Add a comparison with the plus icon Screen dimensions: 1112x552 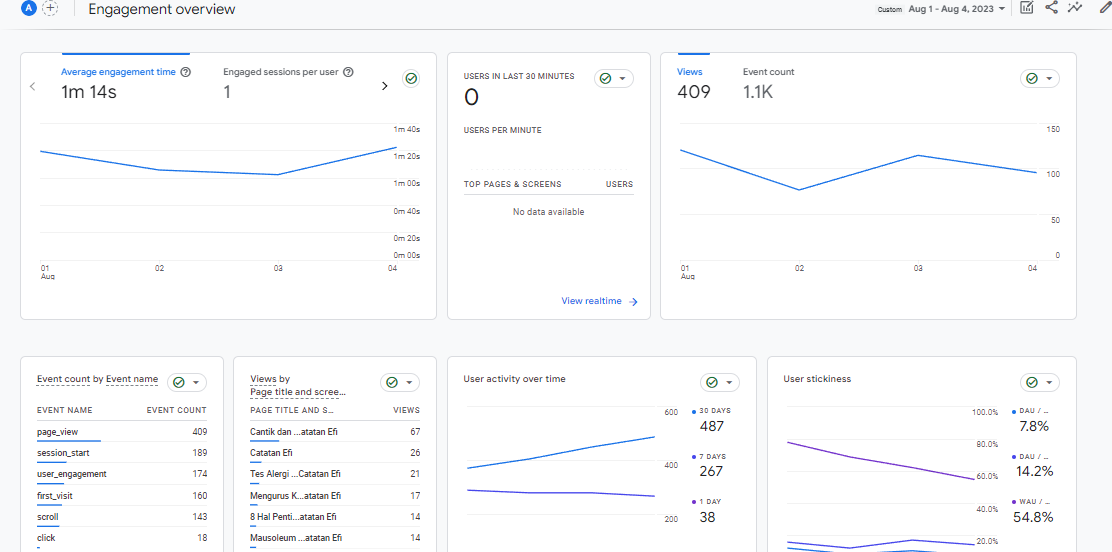(x=50, y=8)
